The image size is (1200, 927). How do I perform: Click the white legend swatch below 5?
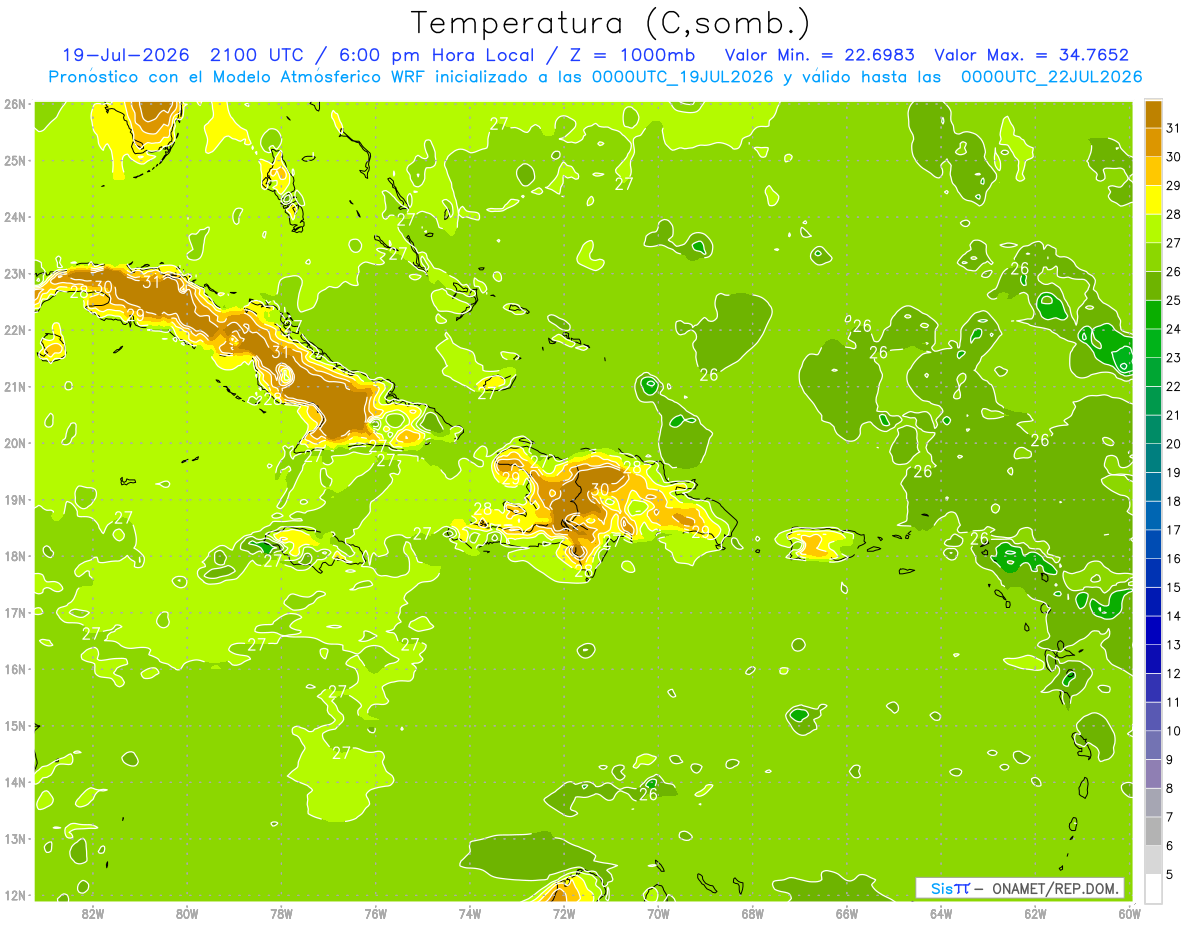click(1154, 889)
